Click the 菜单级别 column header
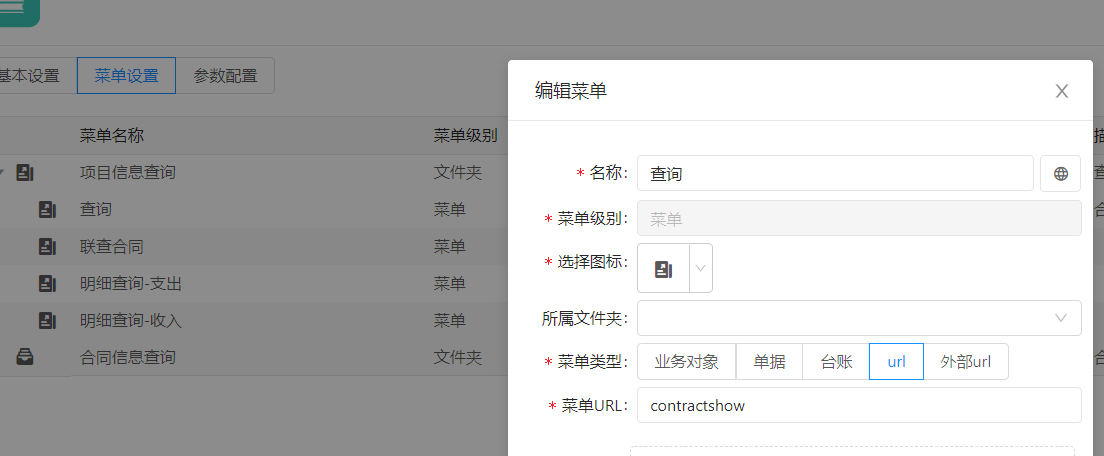The width and height of the screenshot is (1104, 456). tap(465, 136)
